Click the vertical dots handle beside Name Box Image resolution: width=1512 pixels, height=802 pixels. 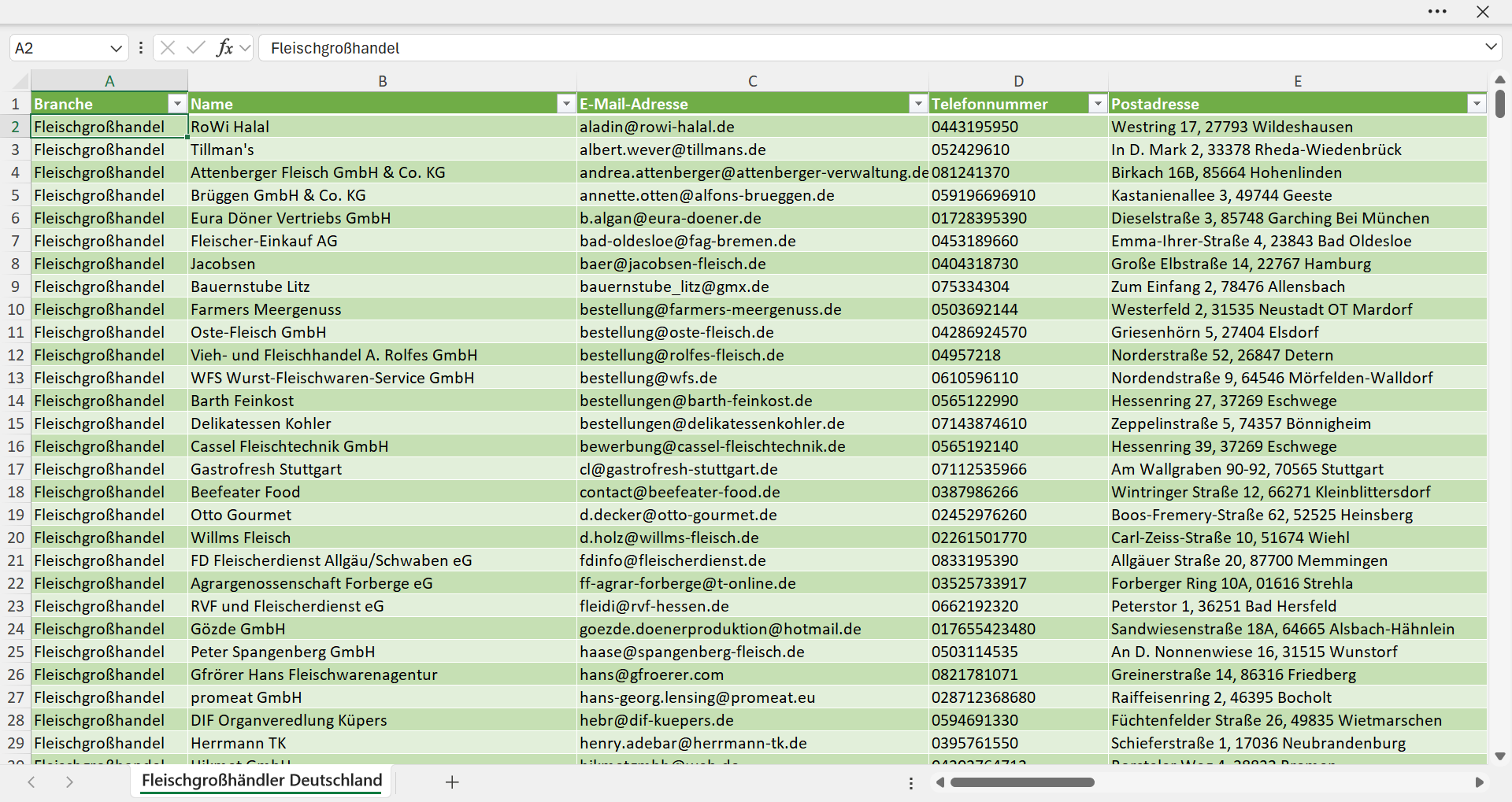(141, 48)
